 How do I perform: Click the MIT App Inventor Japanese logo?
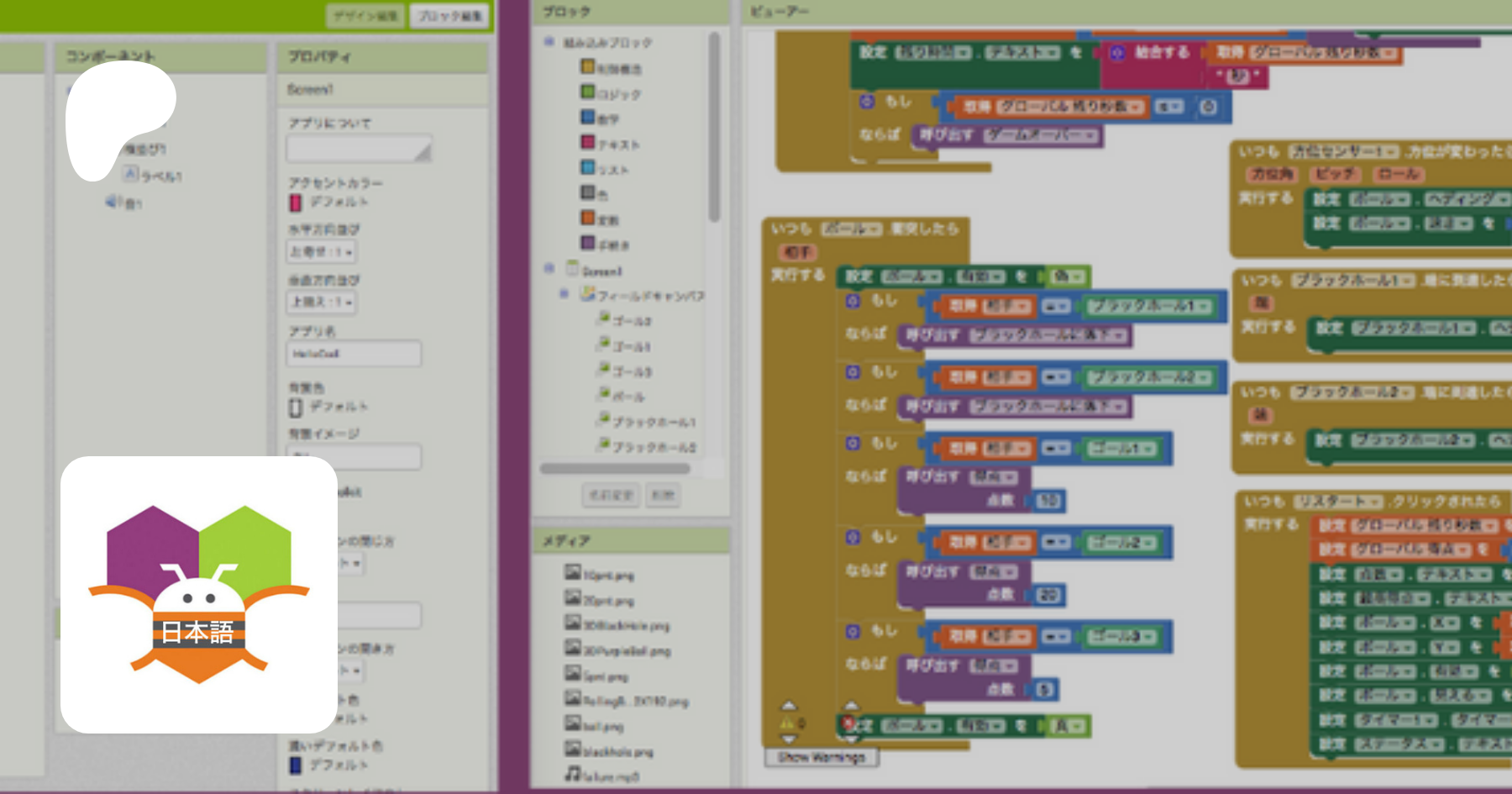(x=199, y=595)
